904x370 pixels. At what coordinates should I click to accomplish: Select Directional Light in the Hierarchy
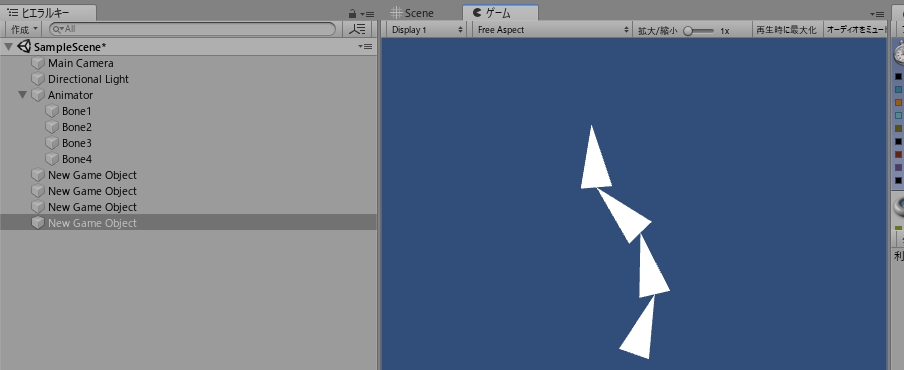[188, 79]
